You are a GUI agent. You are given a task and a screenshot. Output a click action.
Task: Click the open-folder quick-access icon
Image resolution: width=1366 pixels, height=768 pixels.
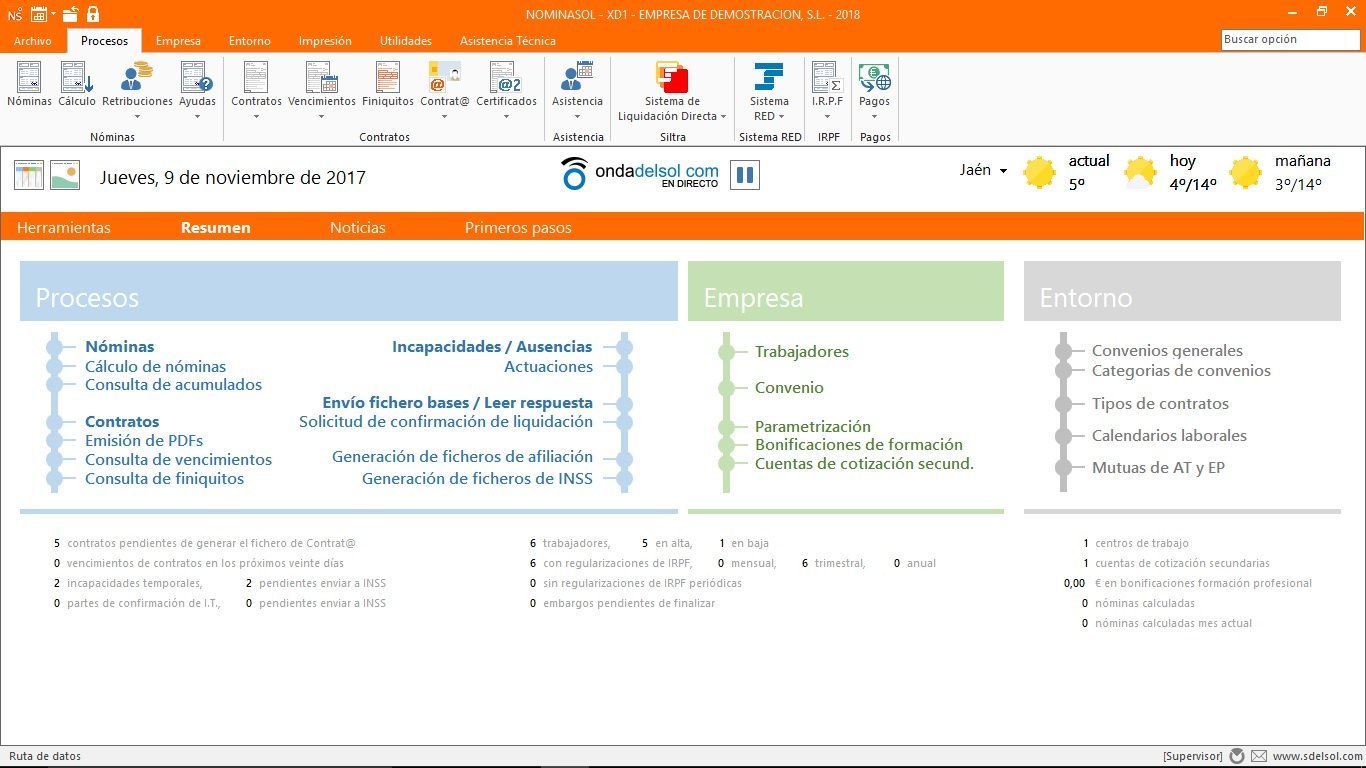point(71,14)
